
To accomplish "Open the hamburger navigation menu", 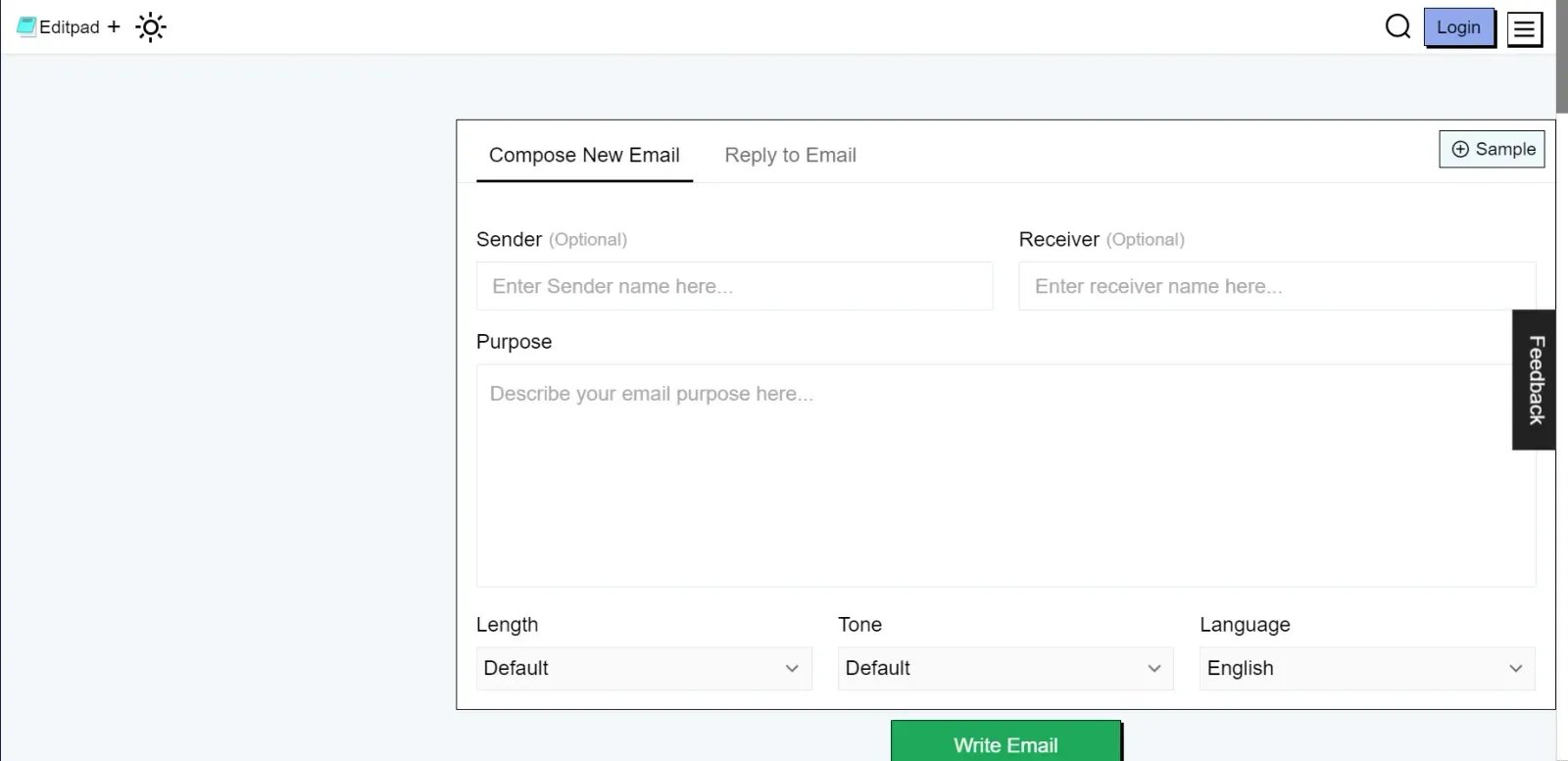I will (1524, 28).
